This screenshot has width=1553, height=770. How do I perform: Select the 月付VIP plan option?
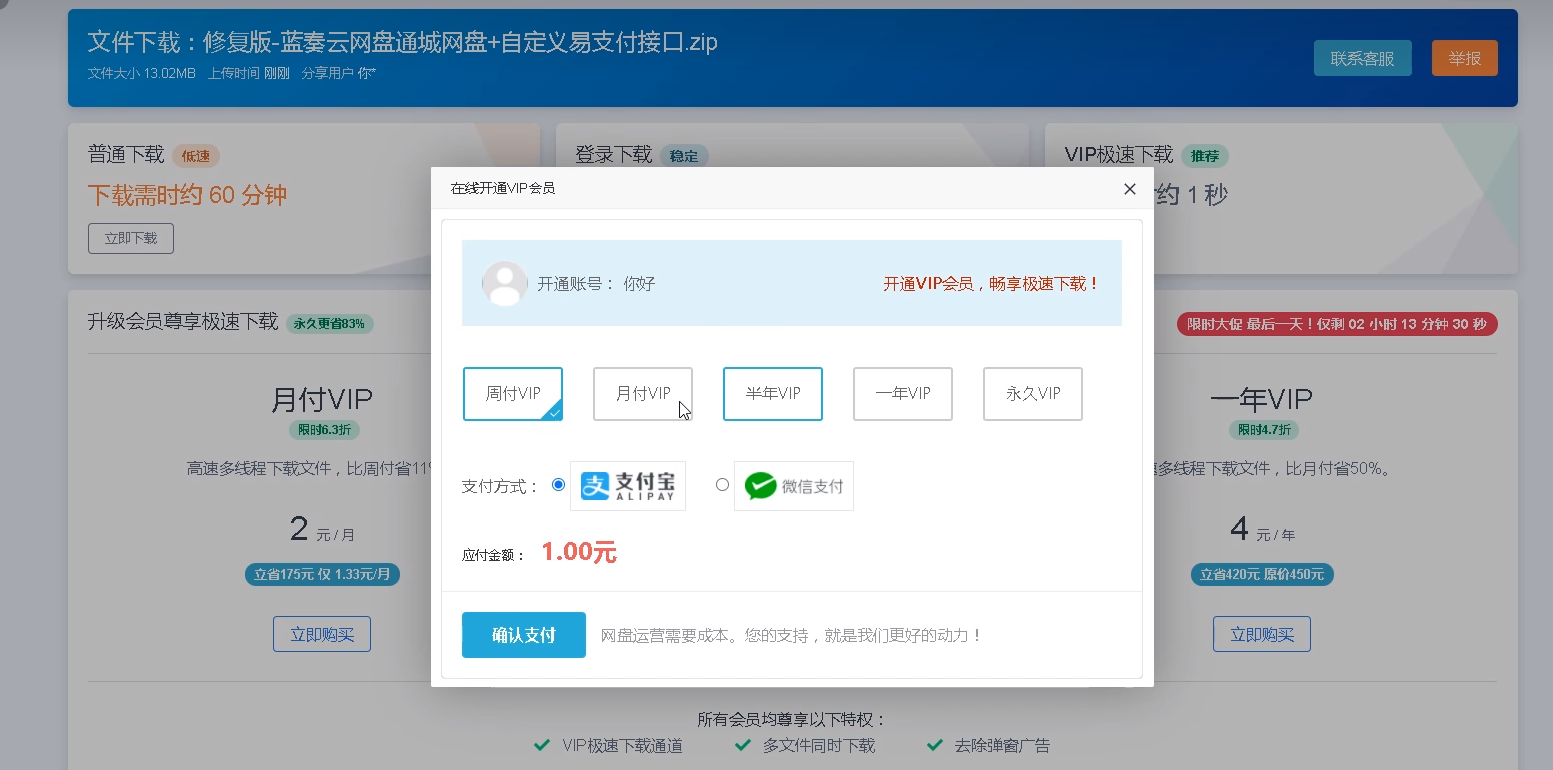643,394
